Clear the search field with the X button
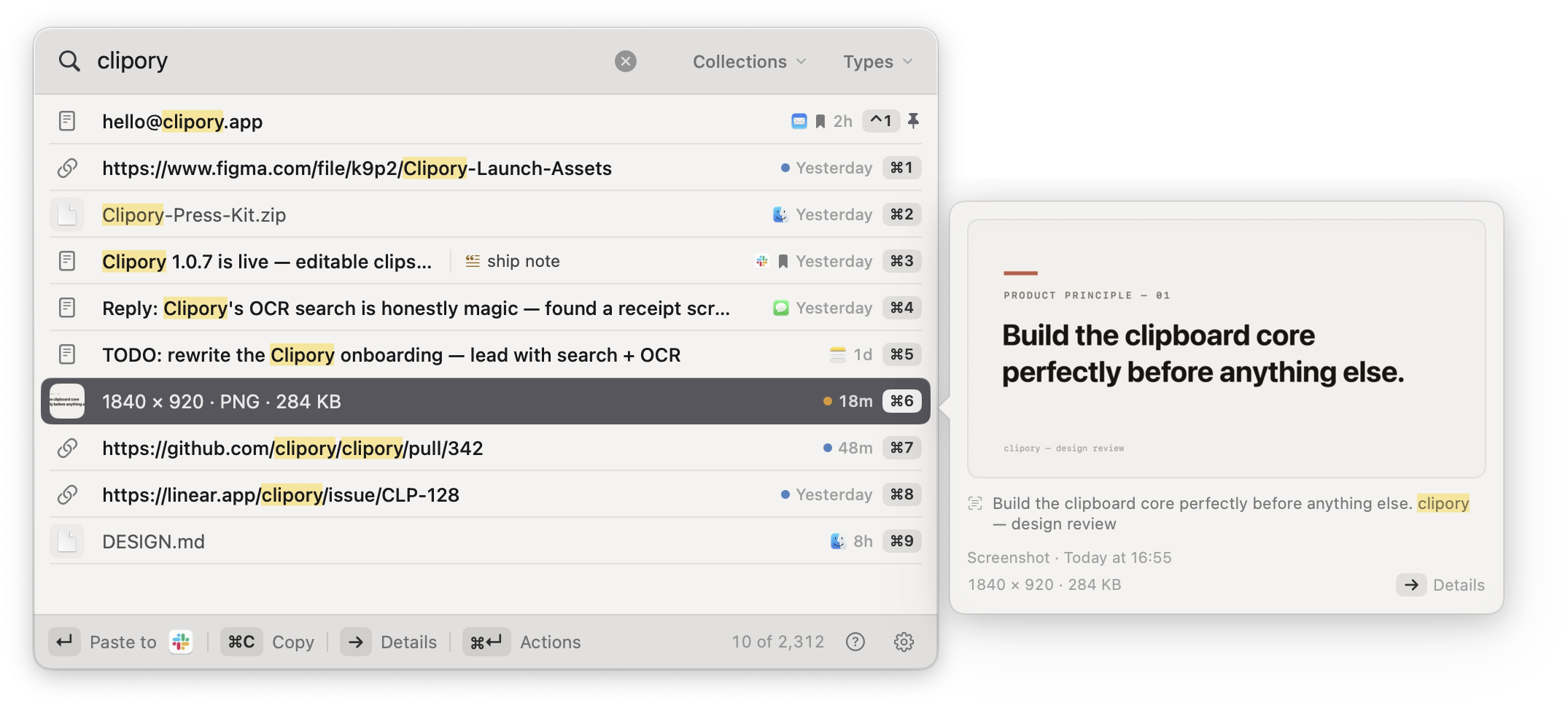Image resolution: width=1568 pixels, height=719 pixels. tap(625, 61)
